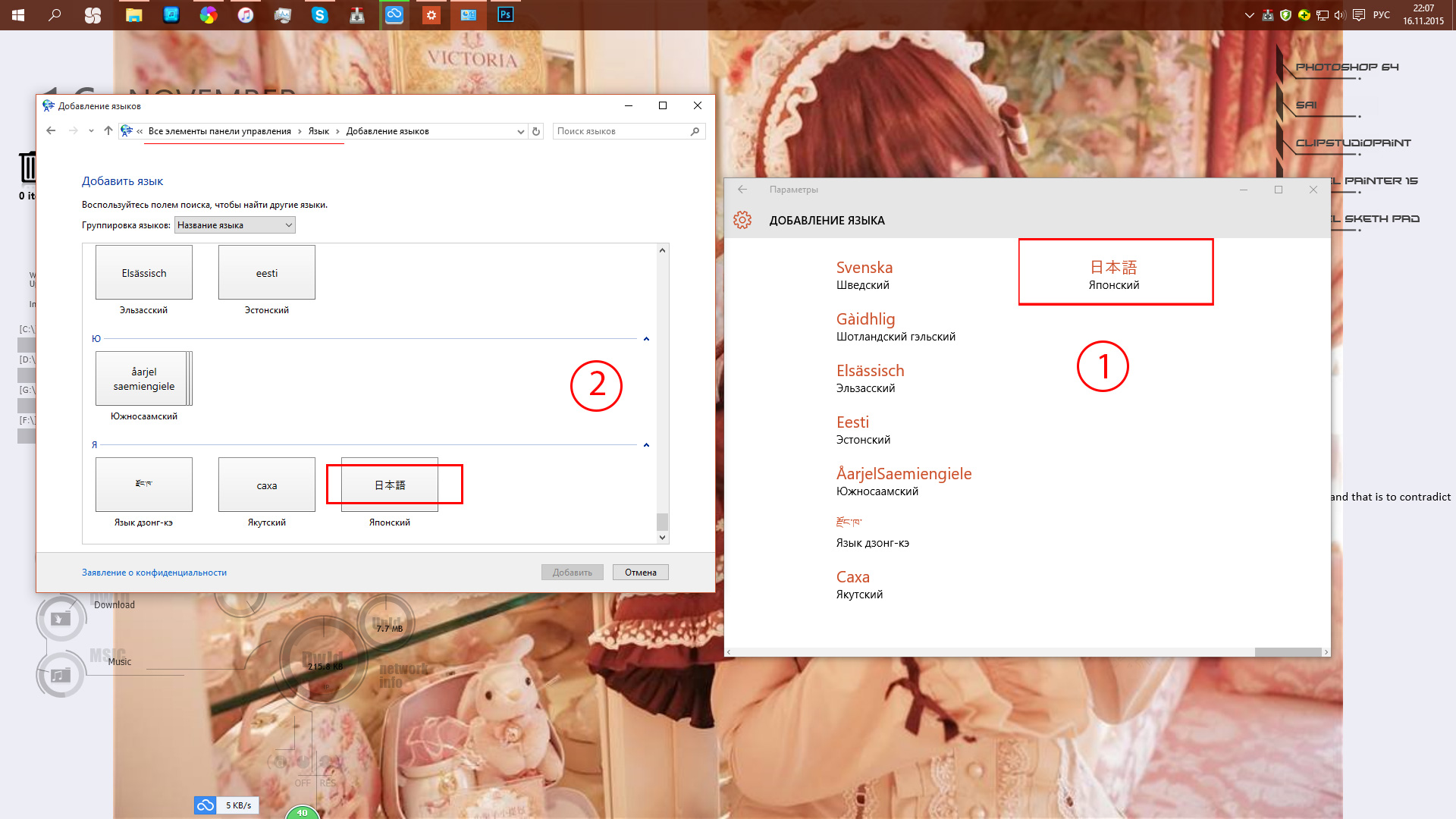Open Заявление о конфиденциальности link
1456x819 pixels.
click(x=154, y=573)
